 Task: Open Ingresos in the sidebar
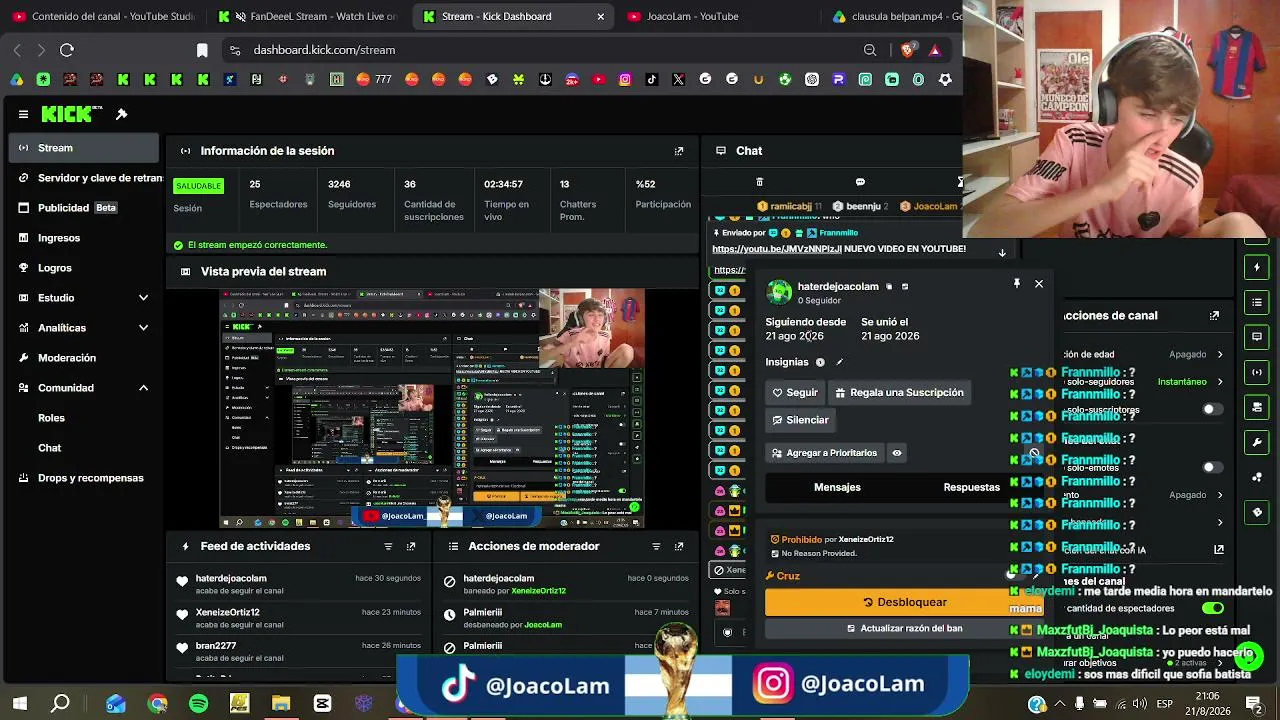(84, 238)
